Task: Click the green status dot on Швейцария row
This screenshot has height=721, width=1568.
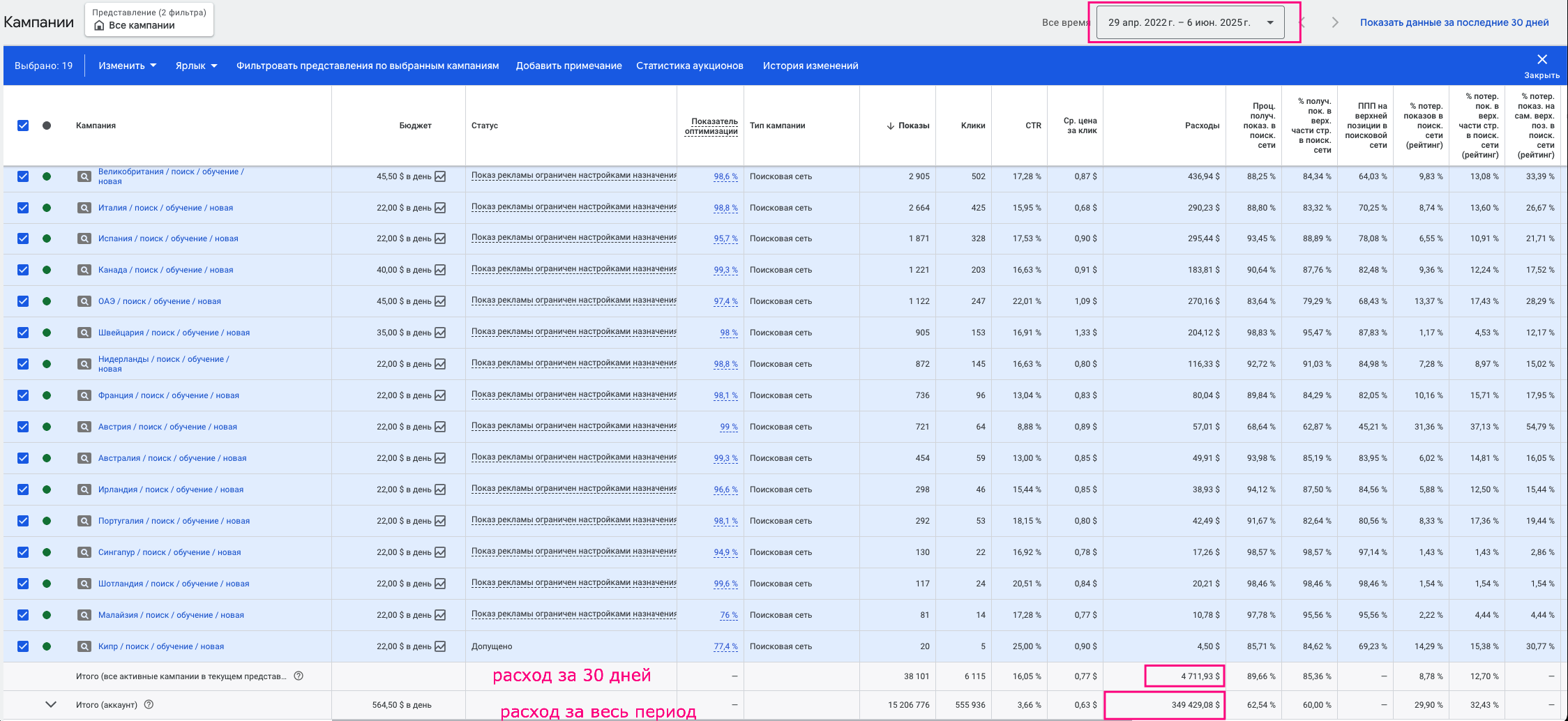Action: (x=47, y=333)
